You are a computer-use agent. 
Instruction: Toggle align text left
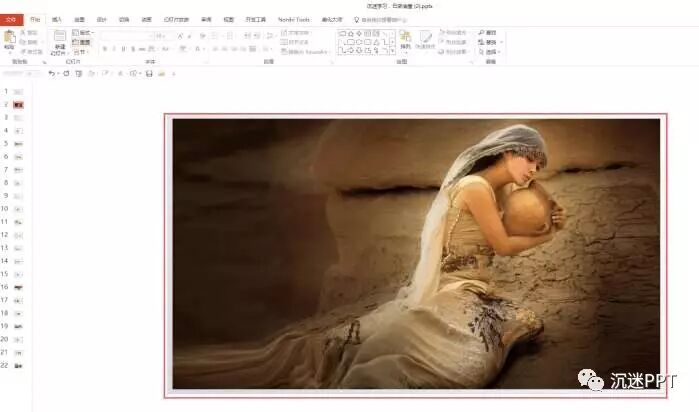pos(215,49)
